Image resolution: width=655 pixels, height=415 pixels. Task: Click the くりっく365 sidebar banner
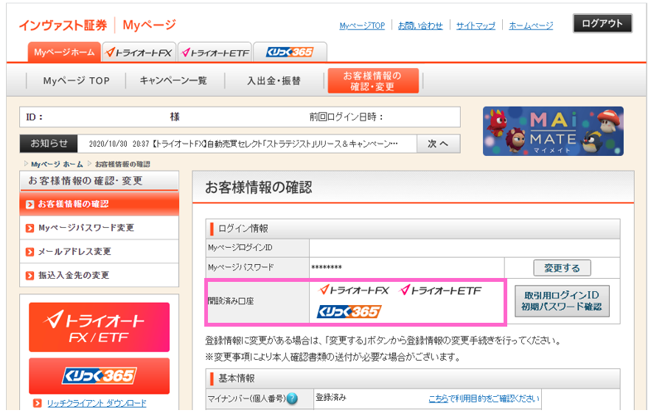99,376
